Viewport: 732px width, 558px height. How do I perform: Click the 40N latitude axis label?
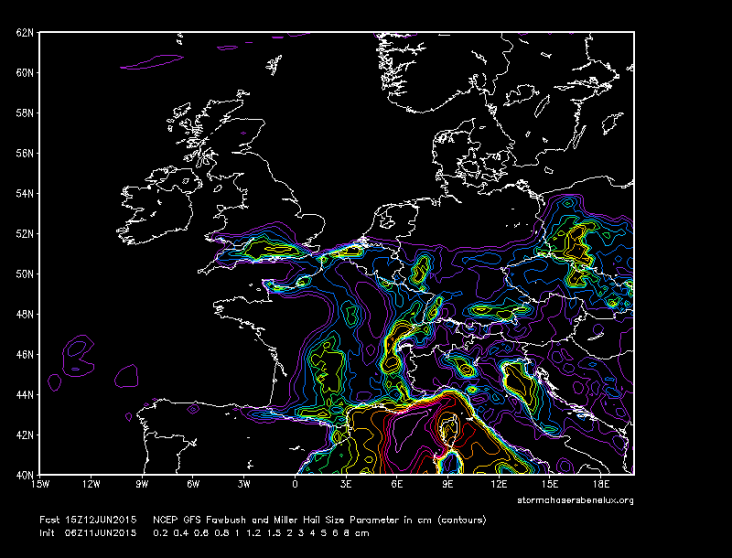(x=26, y=474)
